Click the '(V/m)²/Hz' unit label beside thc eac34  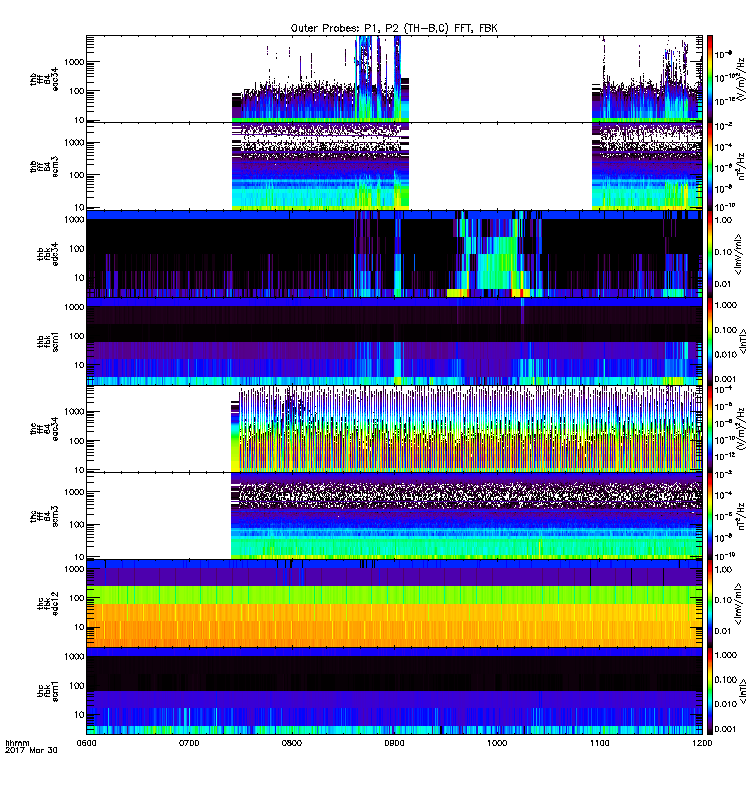click(x=742, y=429)
